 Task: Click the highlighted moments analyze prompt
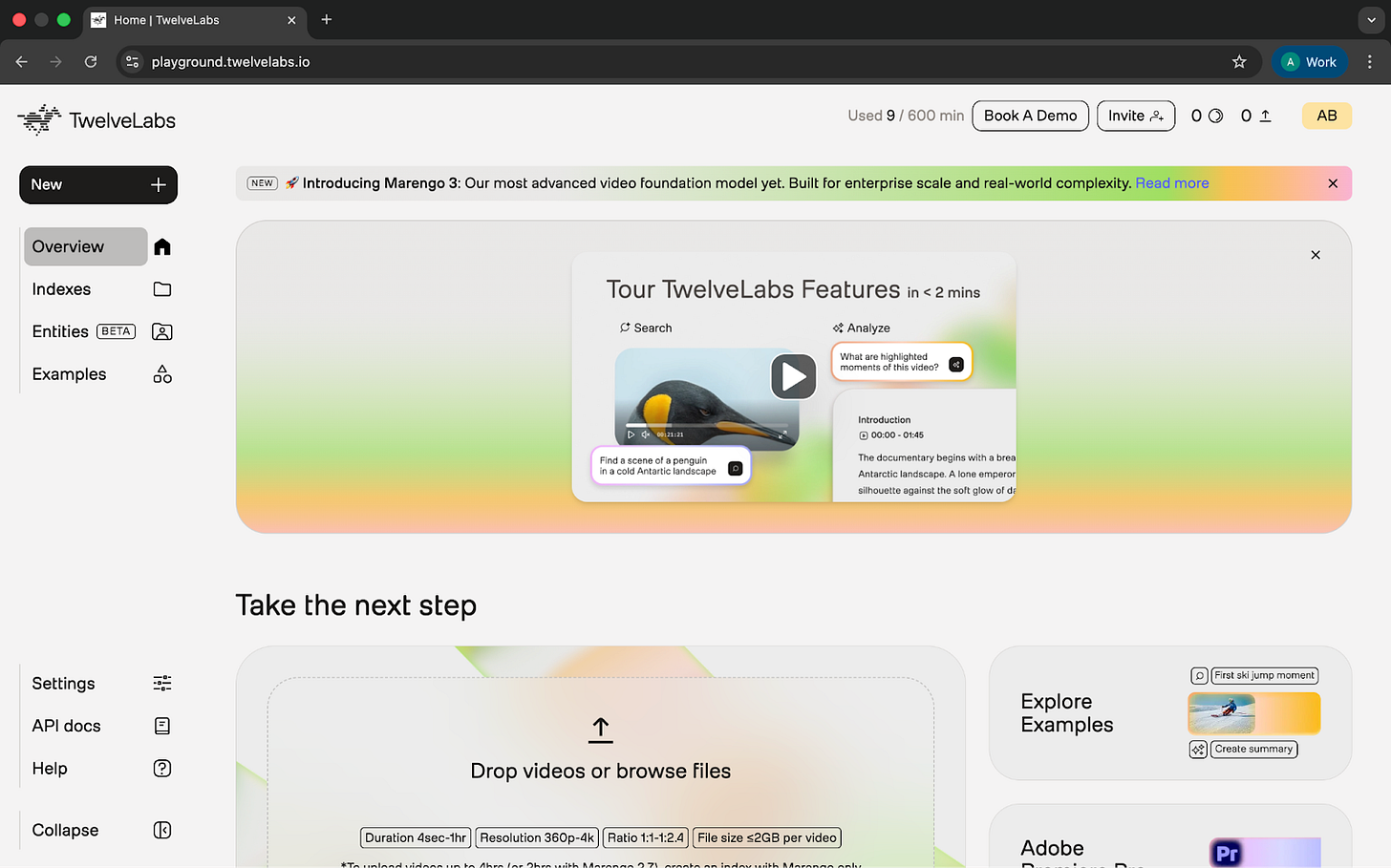click(x=902, y=362)
